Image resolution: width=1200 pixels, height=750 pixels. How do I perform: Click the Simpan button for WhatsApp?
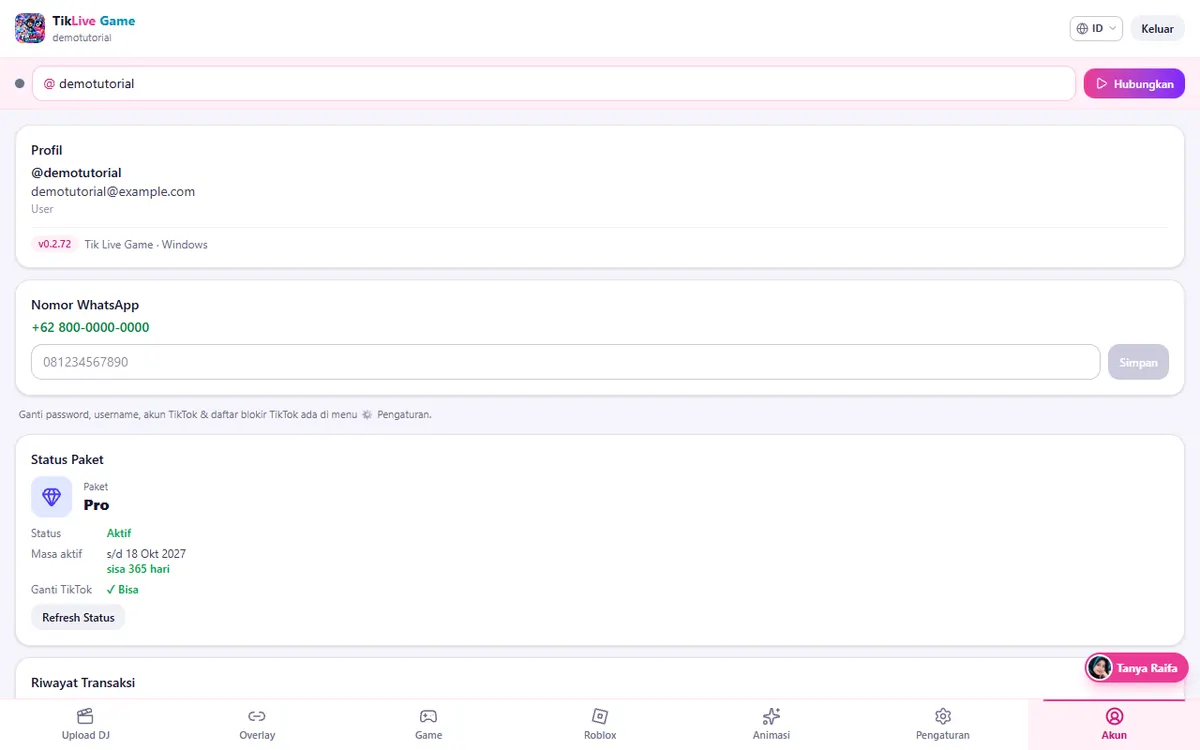1138,362
